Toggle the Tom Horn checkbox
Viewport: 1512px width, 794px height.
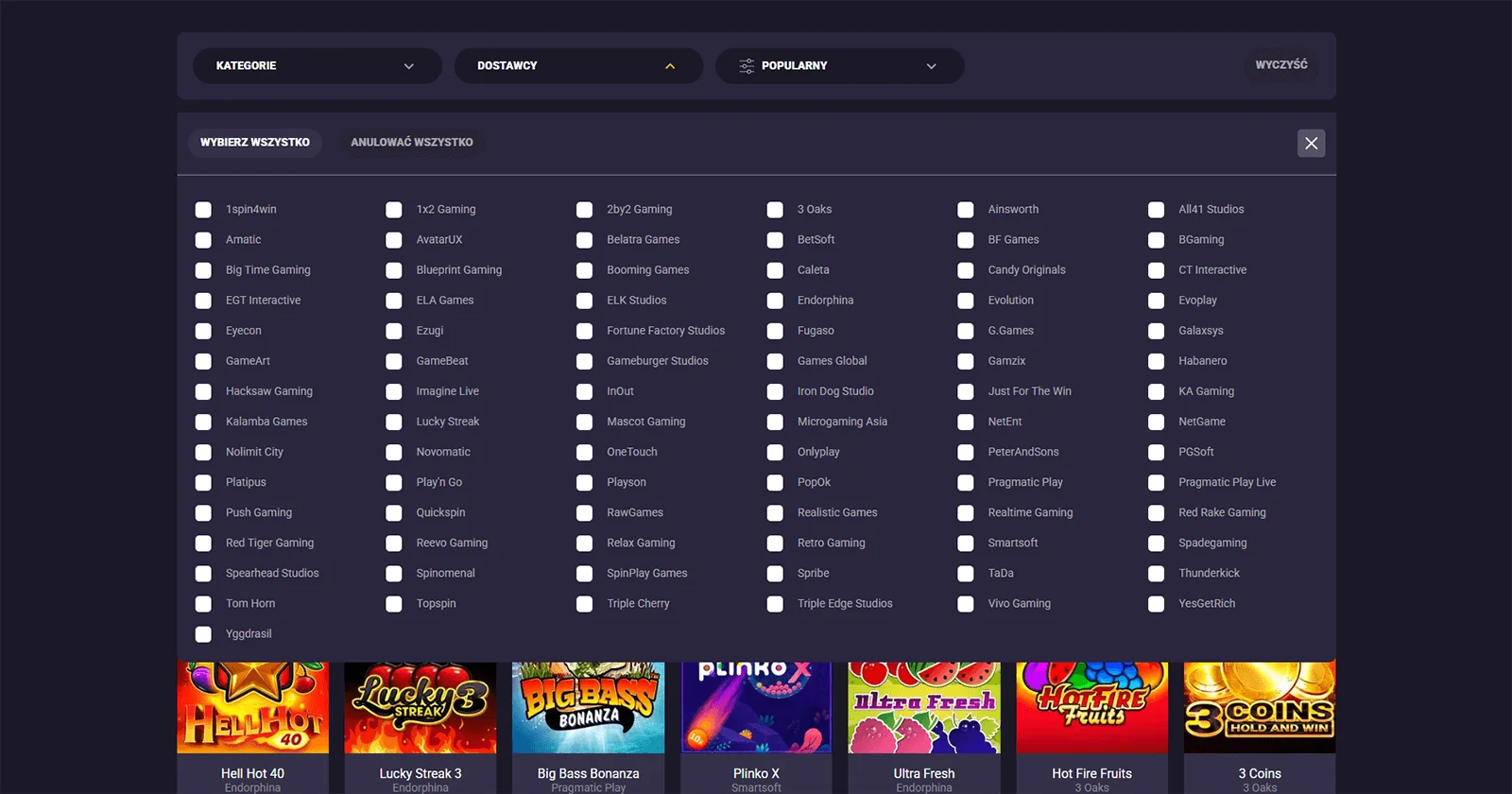pyautogui.click(x=203, y=604)
